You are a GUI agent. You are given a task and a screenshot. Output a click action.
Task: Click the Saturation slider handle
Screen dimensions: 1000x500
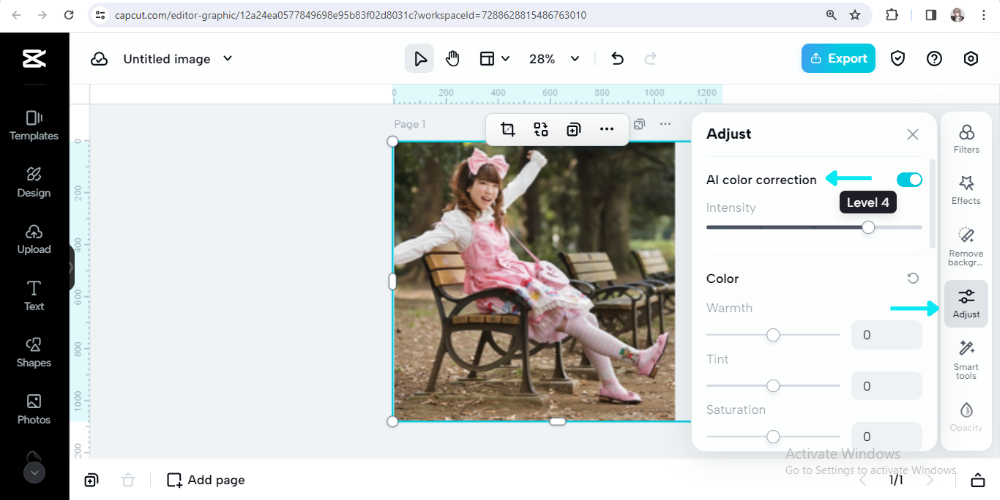click(773, 436)
